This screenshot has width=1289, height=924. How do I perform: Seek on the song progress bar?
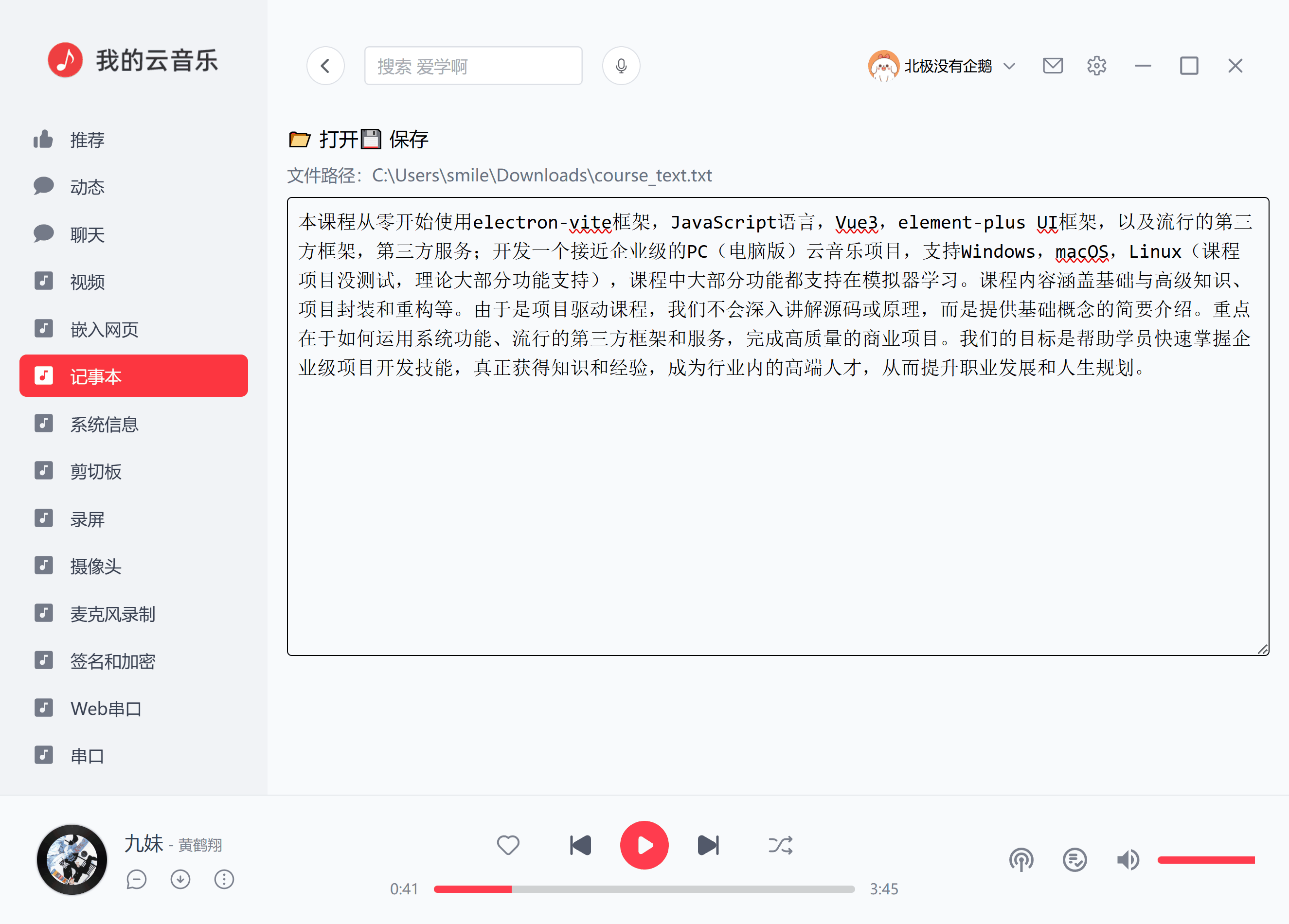pyautogui.click(x=644, y=889)
